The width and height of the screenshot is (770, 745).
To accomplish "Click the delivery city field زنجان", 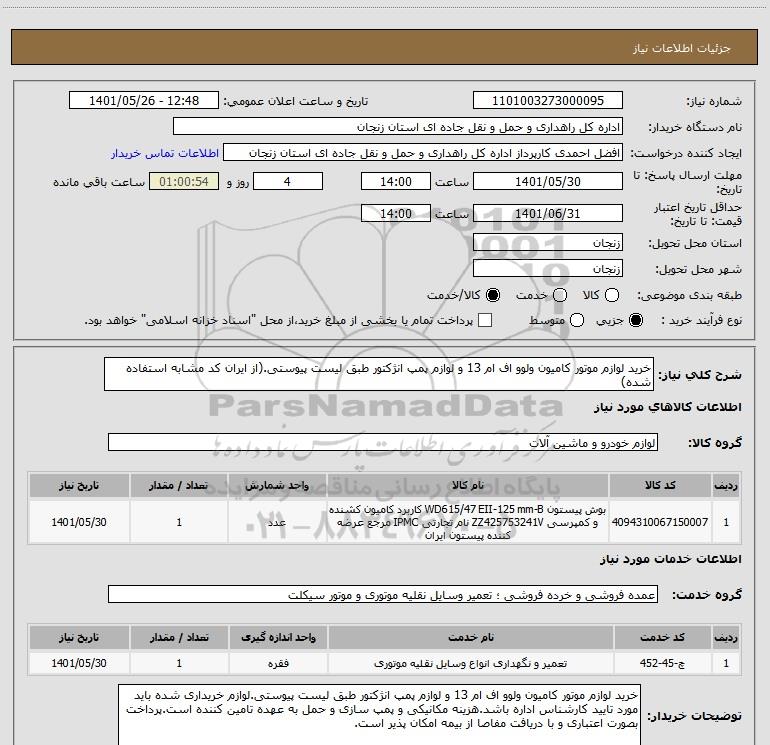I will tap(548, 269).
